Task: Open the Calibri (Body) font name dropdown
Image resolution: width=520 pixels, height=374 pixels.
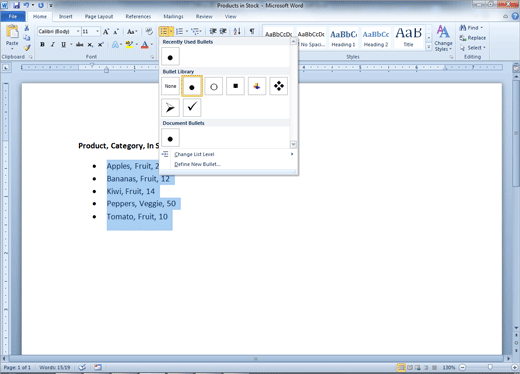Action: point(78,31)
